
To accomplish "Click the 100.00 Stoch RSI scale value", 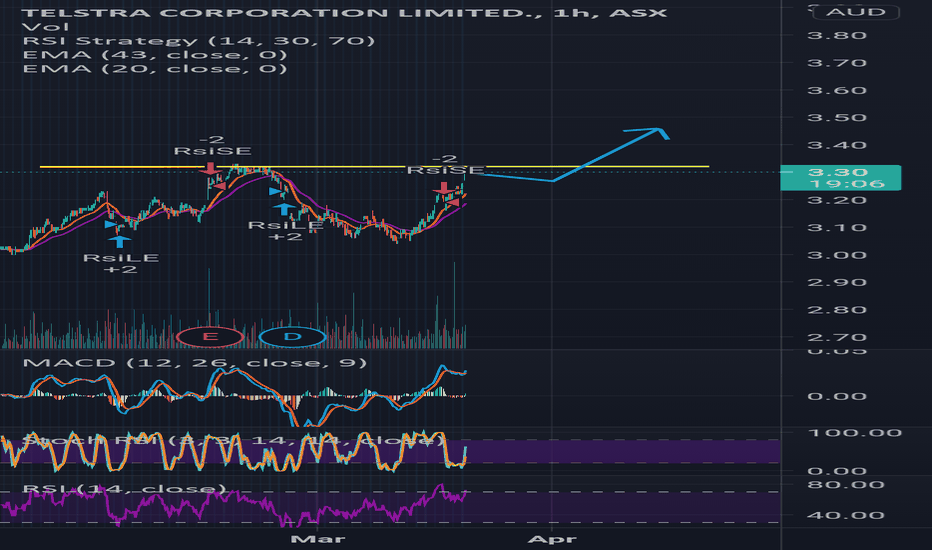I will [x=854, y=433].
